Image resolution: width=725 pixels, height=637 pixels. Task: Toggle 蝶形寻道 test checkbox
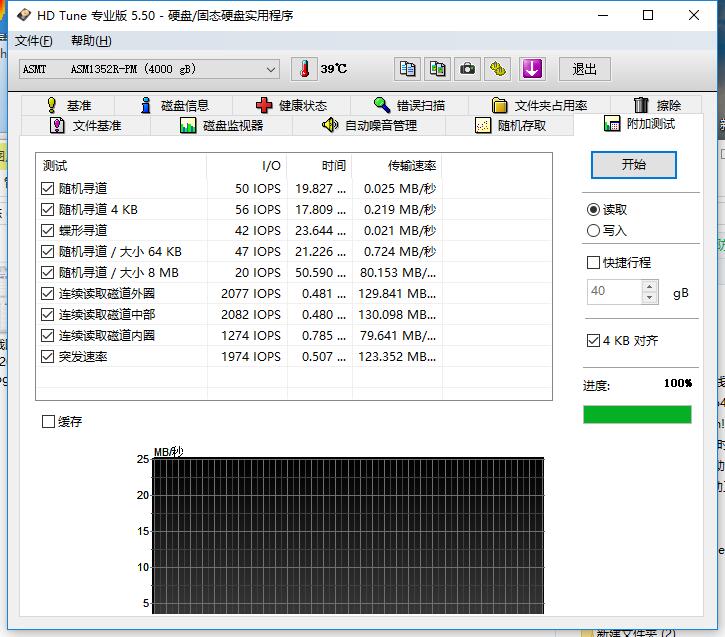pyautogui.click(x=48, y=231)
